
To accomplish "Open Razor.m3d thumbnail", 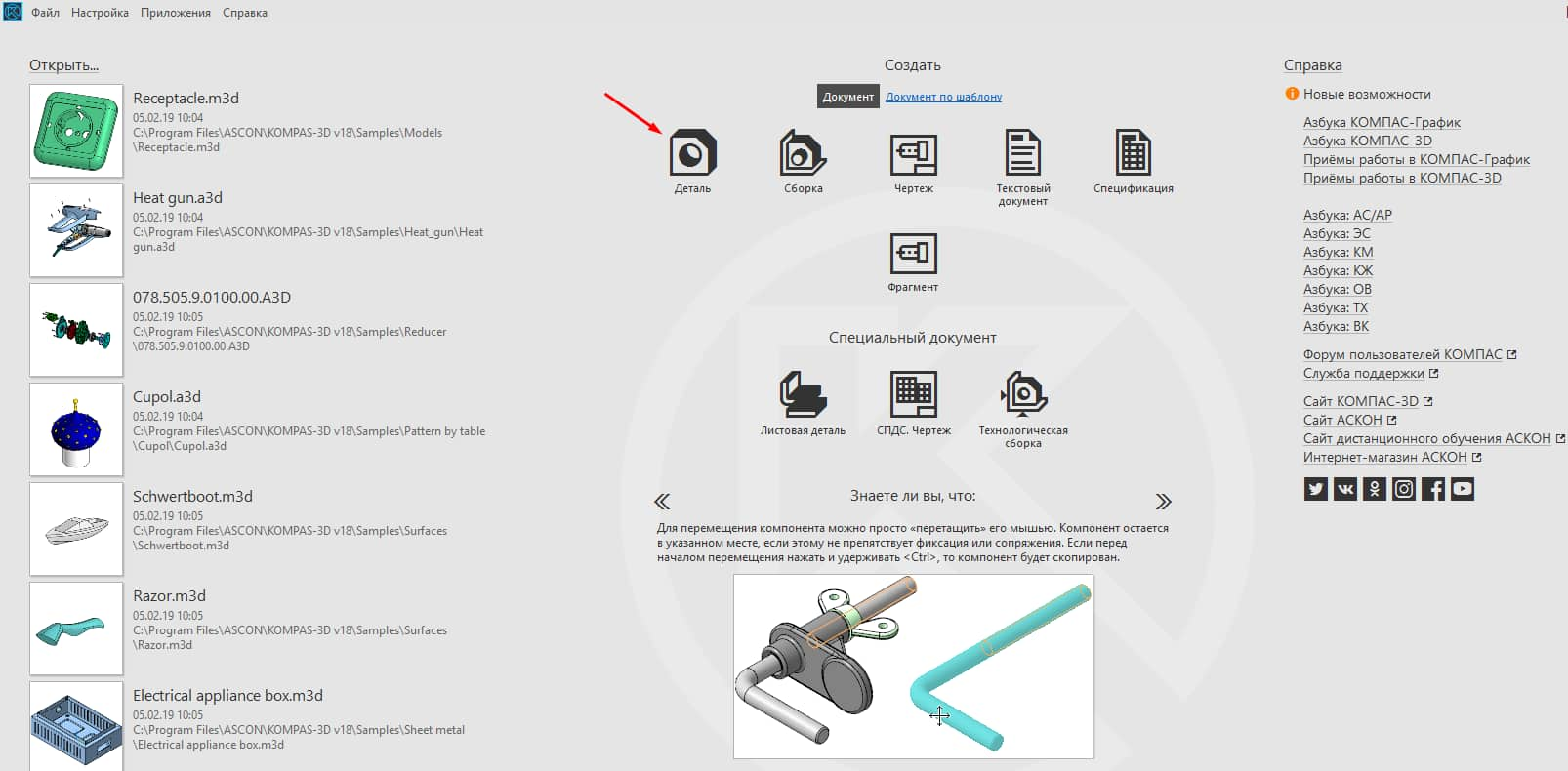I will [x=76, y=629].
